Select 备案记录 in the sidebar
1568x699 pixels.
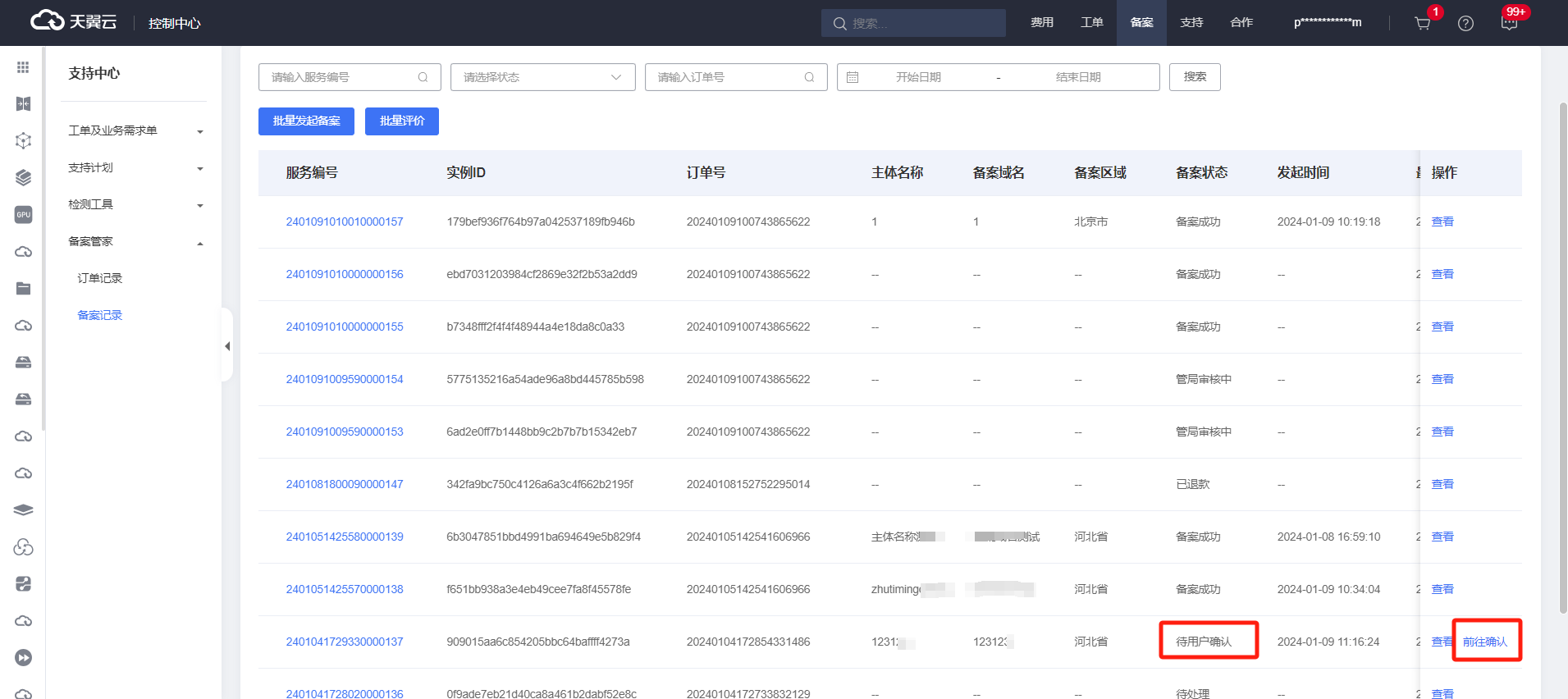pyautogui.click(x=100, y=315)
